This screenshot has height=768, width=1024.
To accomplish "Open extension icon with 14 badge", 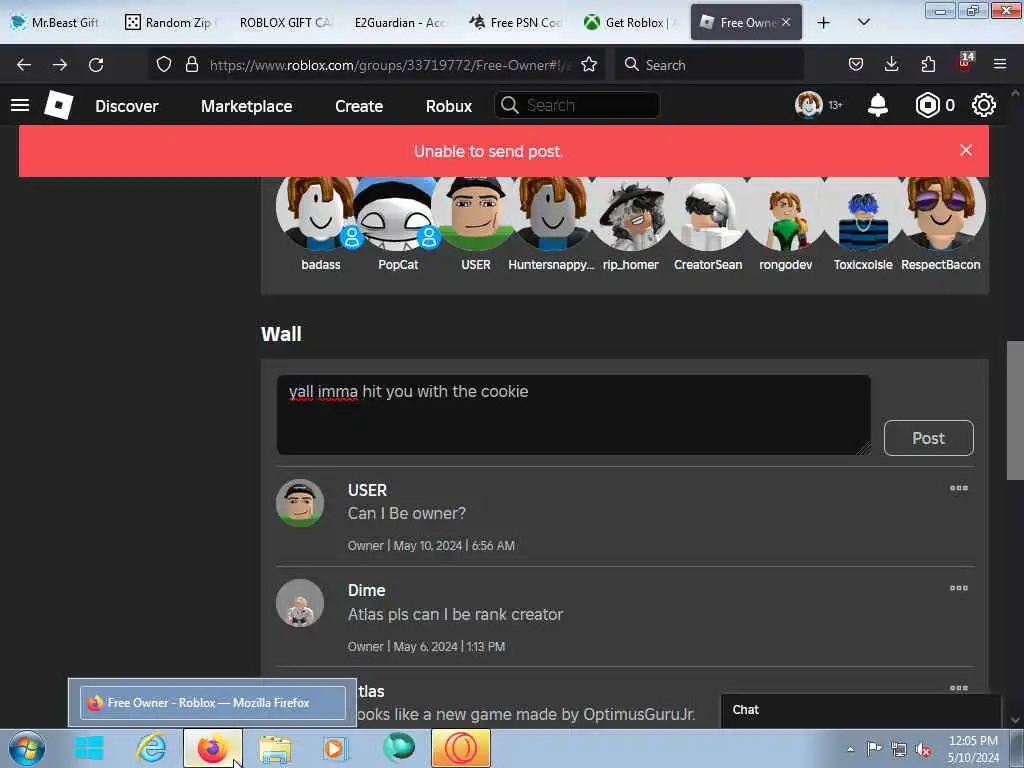I will point(965,63).
